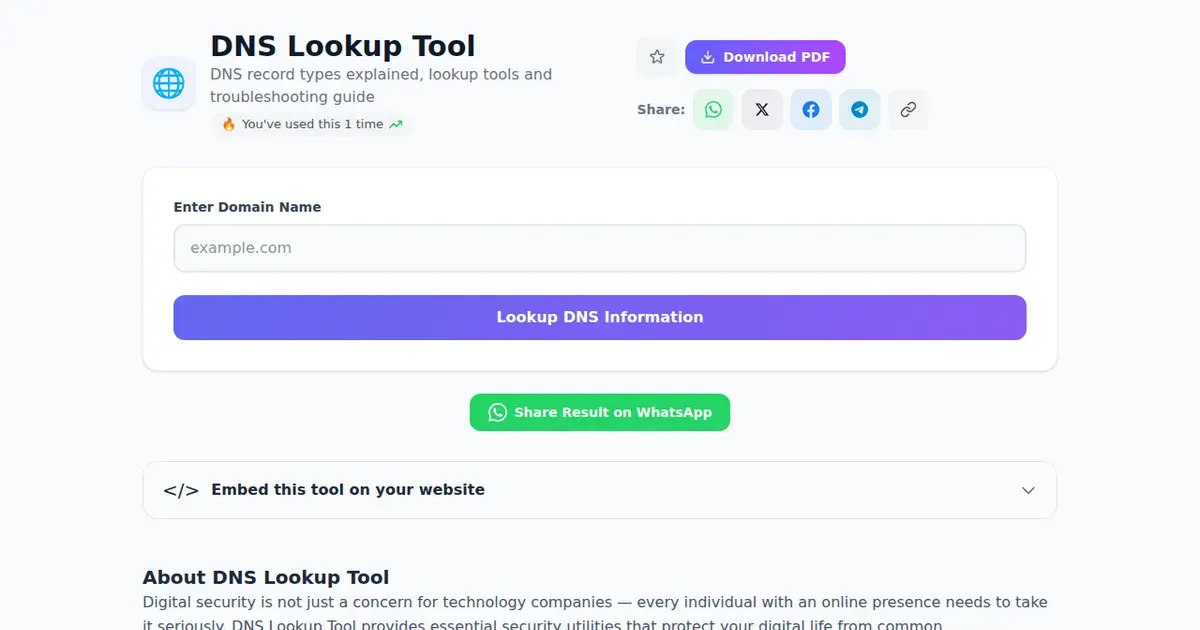Focus the Enter Domain Name field
The image size is (1200, 630).
pyautogui.click(x=600, y=248)
